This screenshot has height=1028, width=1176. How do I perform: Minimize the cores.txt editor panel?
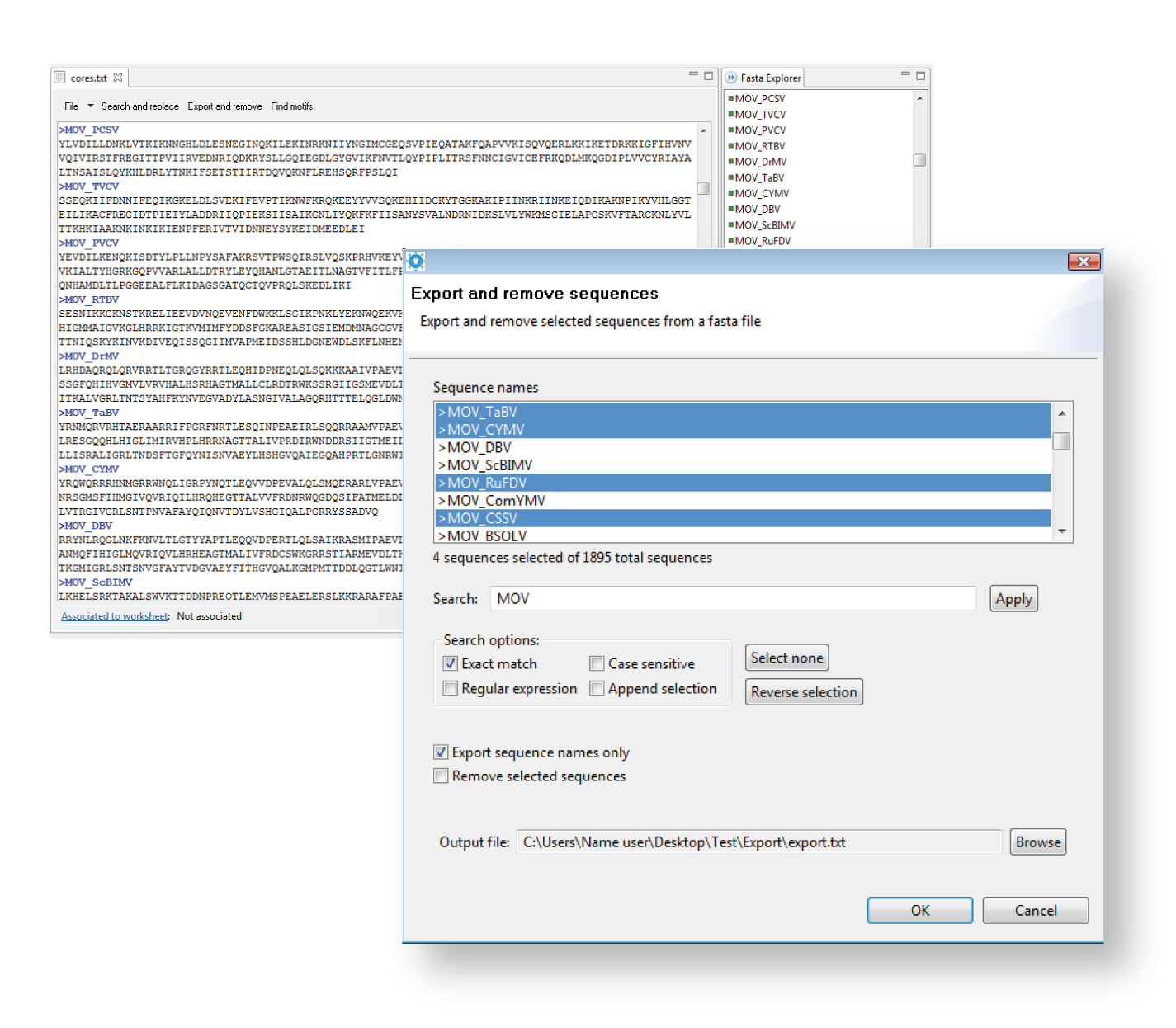(693, 74)
